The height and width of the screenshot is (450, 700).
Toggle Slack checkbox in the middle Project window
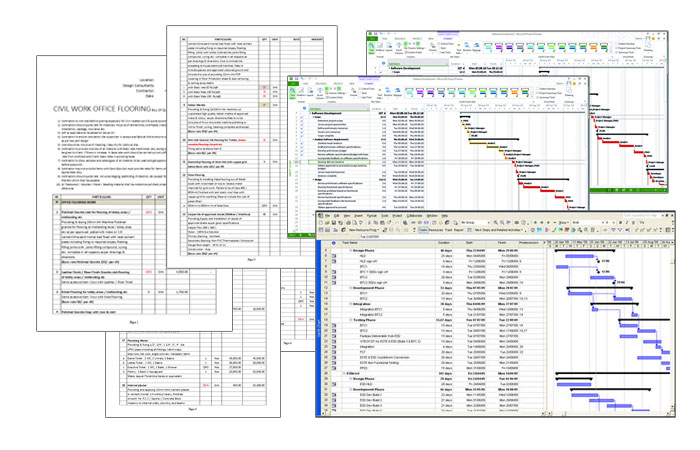pos(360,93)
